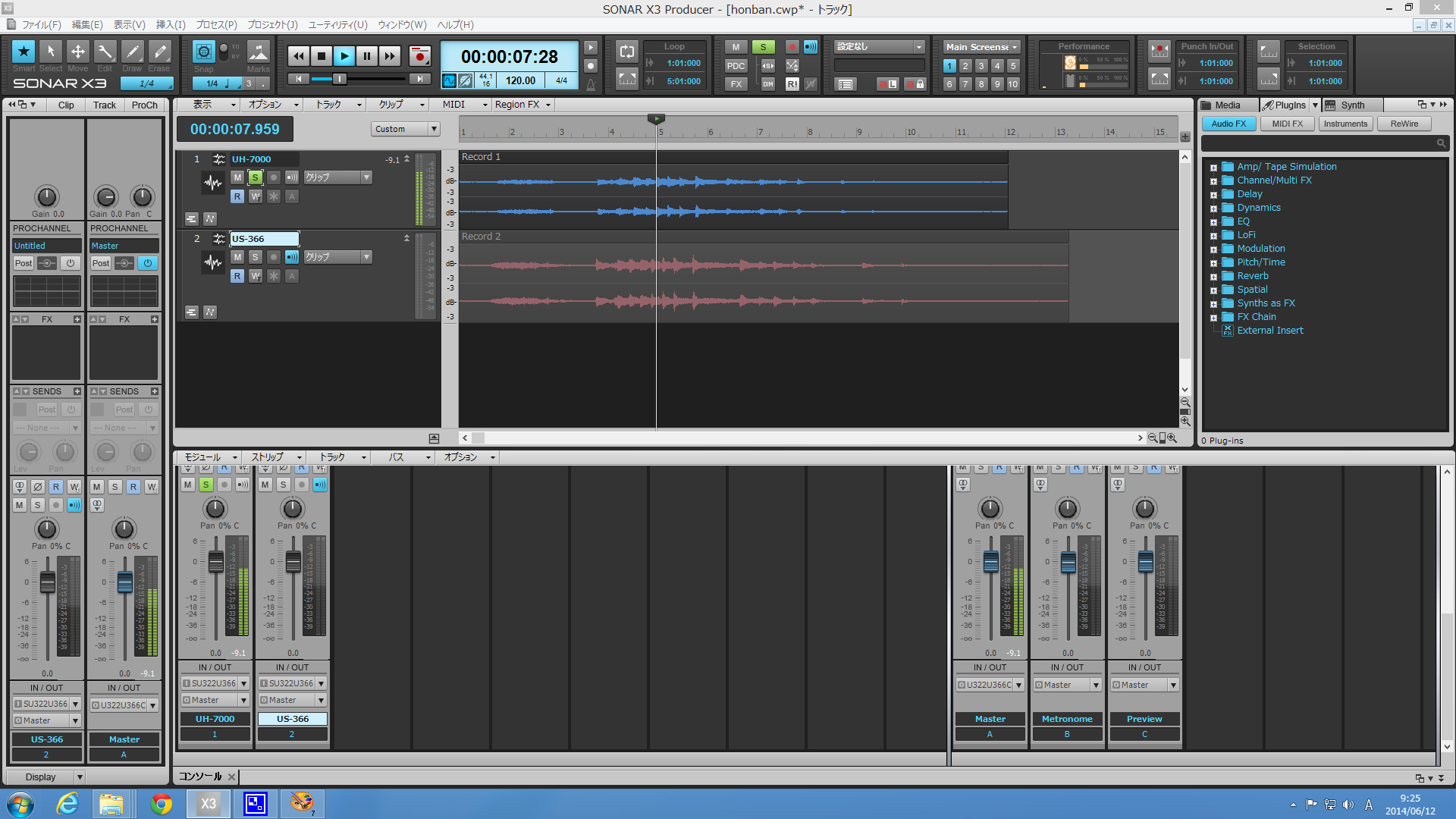Screen dimensions: 1456x819
Task: Select the MIDI FX tab
Action: (1285, 123)
